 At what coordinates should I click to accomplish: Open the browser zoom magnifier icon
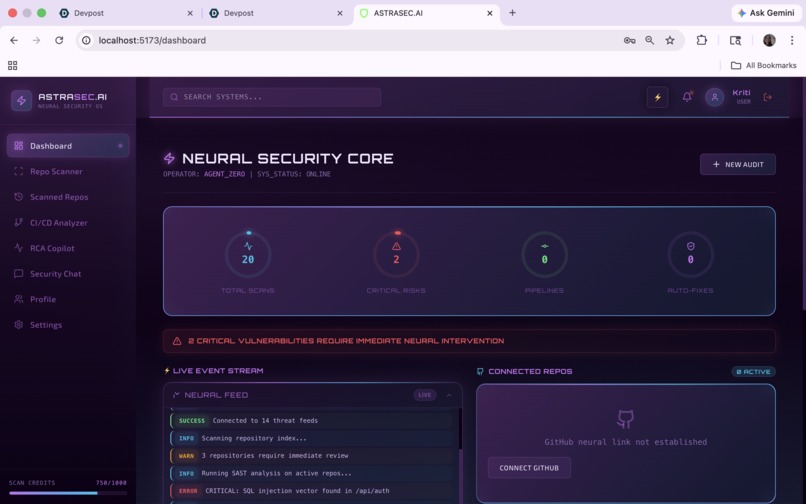[650, 40]
